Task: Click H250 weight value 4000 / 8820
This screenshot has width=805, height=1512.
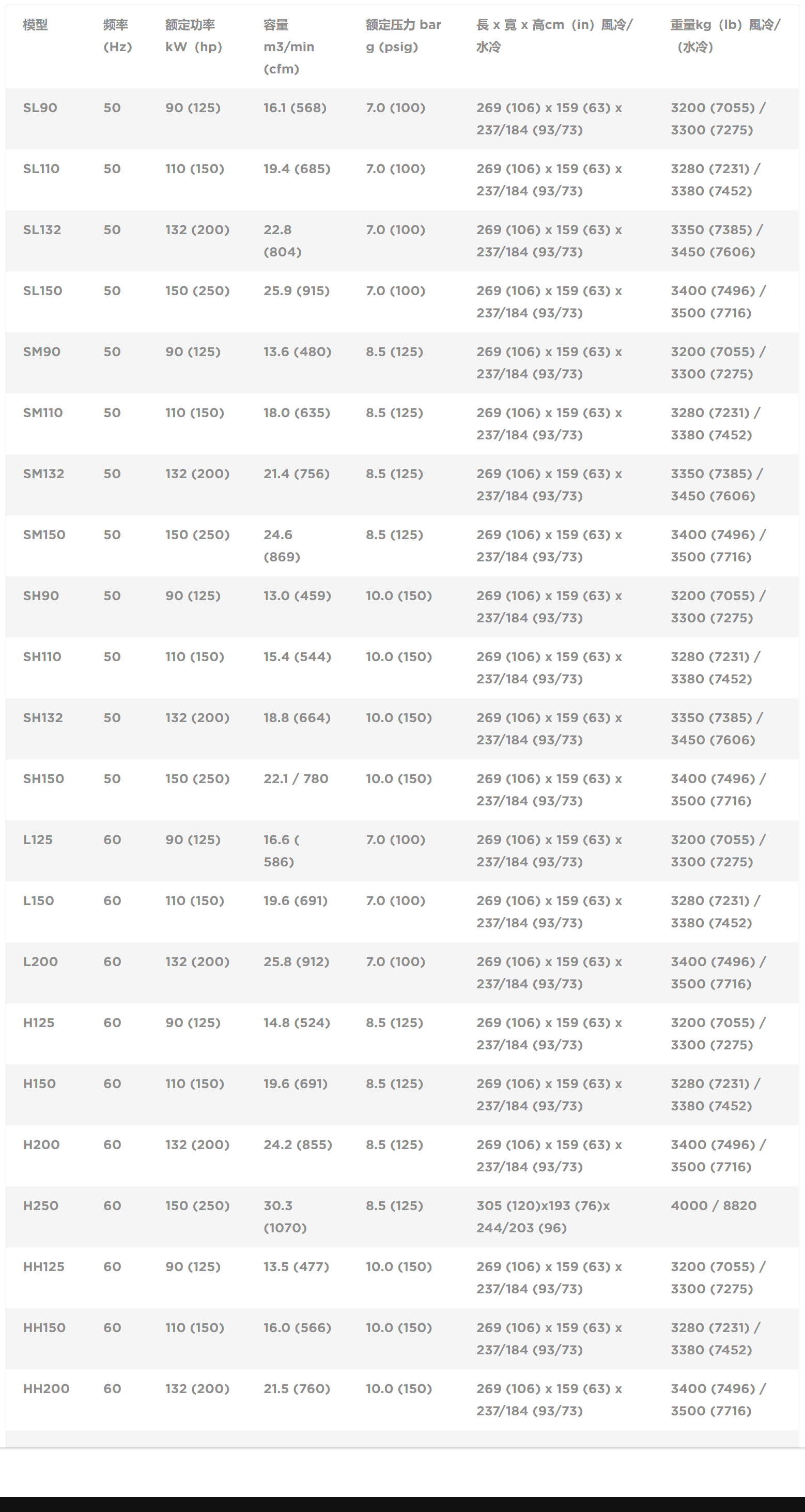Action: tap(714, 1205)
